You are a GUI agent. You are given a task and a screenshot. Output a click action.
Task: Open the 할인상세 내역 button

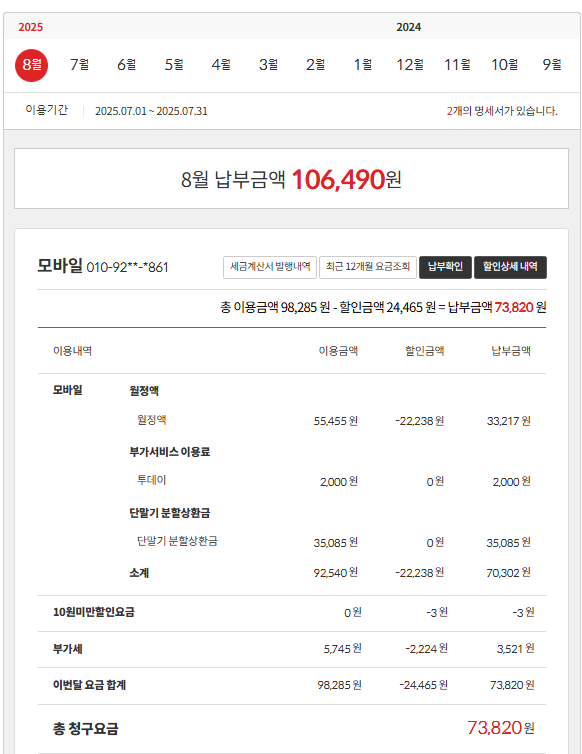510,267
